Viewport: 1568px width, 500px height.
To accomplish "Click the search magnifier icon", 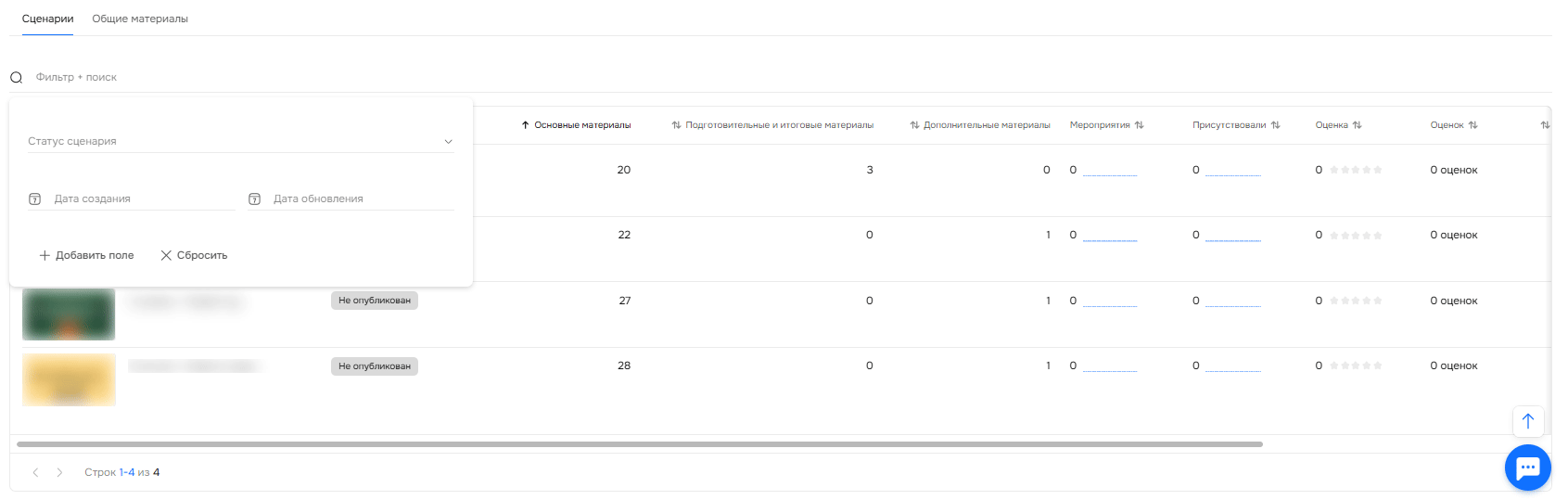I will pyautogui.click(x=16, y=78).
